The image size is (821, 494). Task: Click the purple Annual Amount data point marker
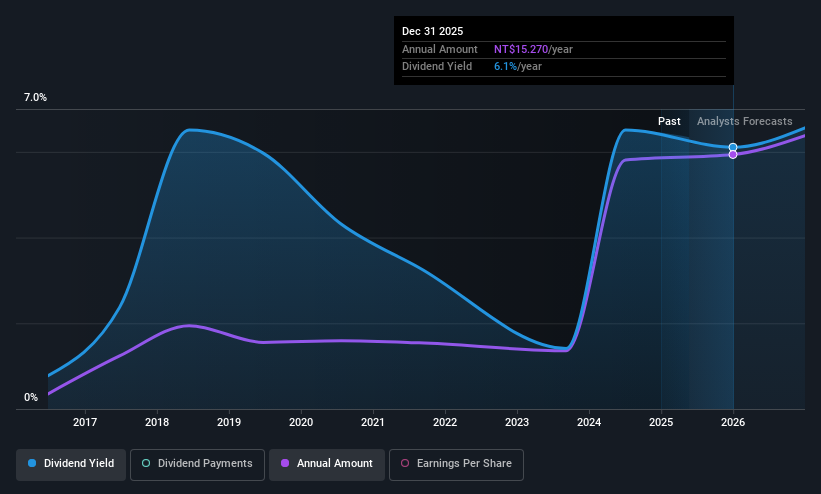pyautogui.click(x=733, y=155)
